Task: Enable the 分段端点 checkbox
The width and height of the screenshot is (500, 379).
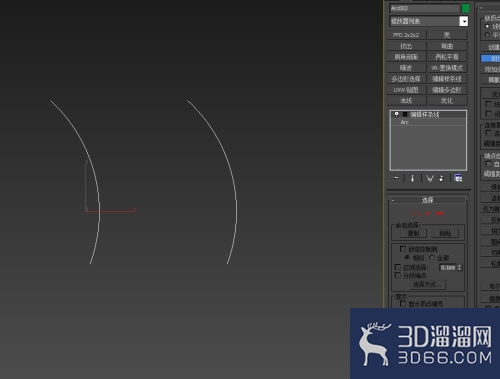Action: [x=398, y=275]
